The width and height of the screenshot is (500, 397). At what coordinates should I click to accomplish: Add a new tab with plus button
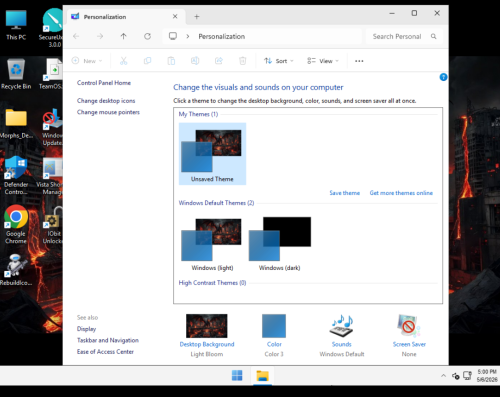[197, 17]
